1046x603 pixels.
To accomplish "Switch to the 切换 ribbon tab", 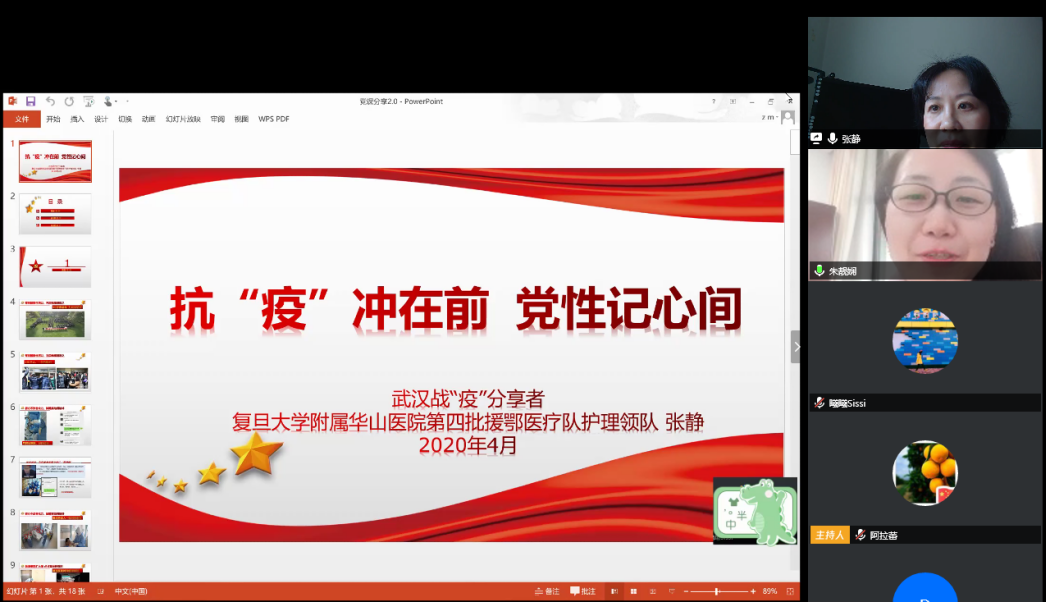I will 125,119.
